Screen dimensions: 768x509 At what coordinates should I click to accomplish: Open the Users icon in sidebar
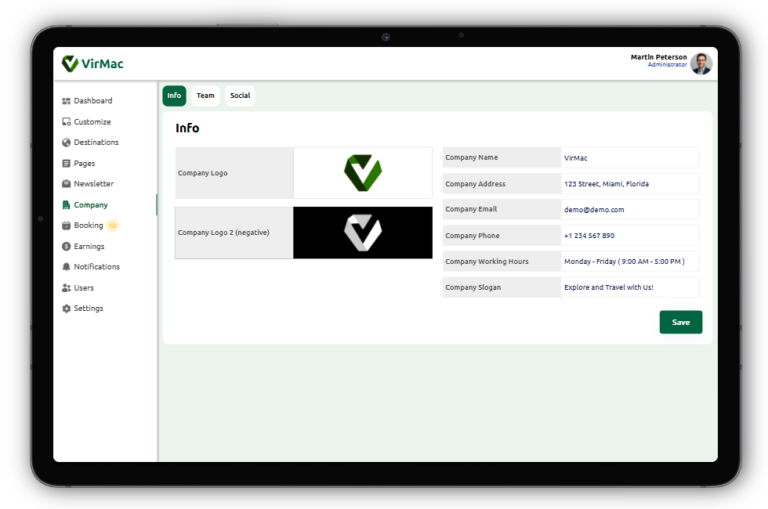click(x=66, y=288)
